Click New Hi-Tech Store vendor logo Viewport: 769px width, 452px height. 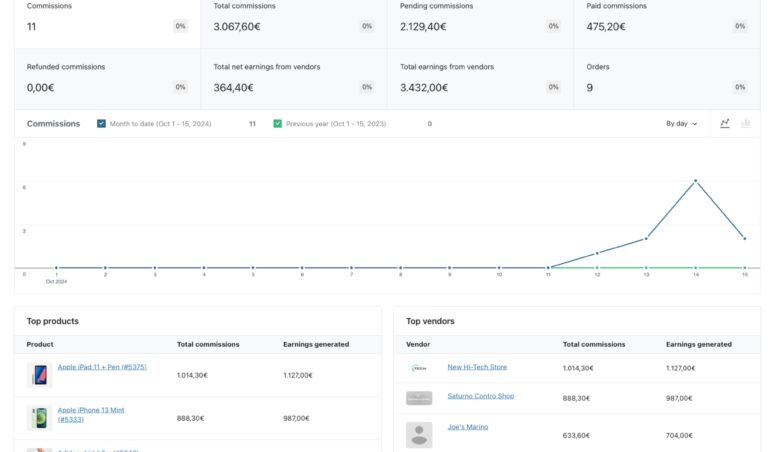pyautogui.click(x=419, y=368)
